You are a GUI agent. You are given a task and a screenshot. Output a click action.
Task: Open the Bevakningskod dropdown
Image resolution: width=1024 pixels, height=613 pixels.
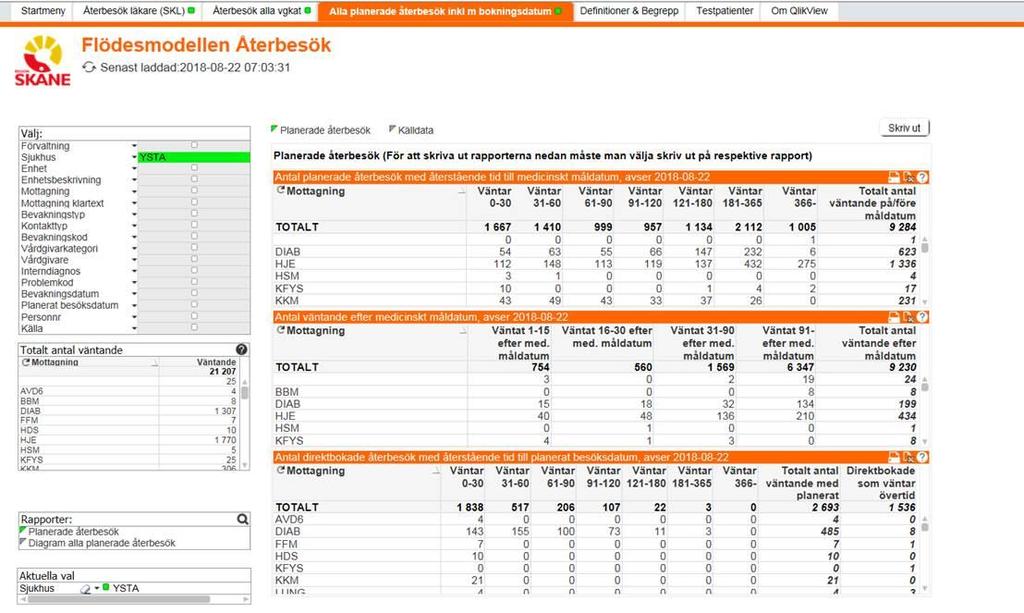tap(134, 238)
